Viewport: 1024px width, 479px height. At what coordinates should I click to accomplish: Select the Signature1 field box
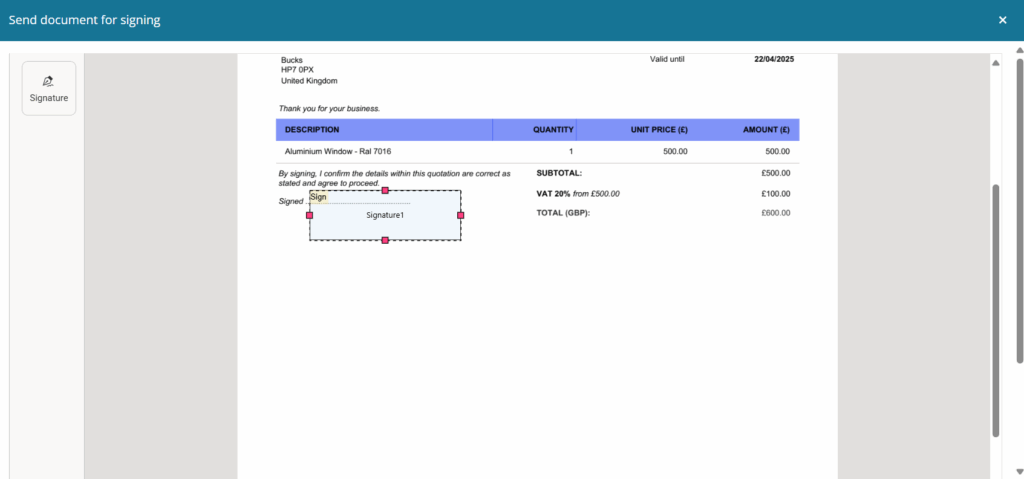point(385,222)
